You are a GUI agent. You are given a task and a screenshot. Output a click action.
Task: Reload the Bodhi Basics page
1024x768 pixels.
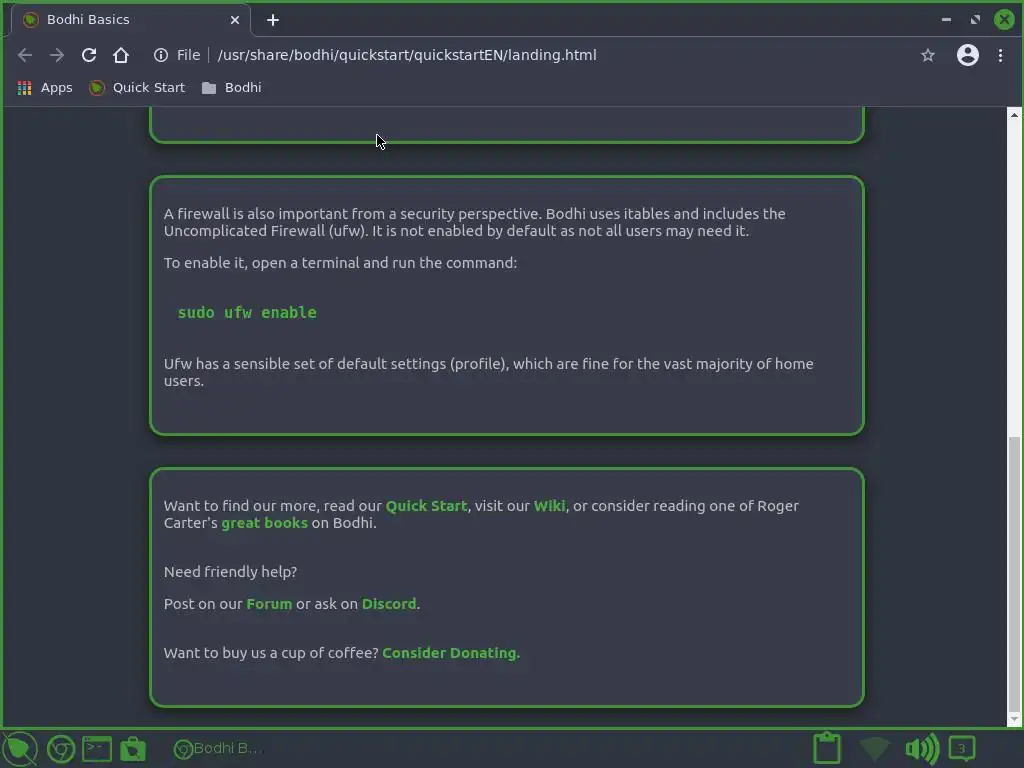tap(89, 56)
